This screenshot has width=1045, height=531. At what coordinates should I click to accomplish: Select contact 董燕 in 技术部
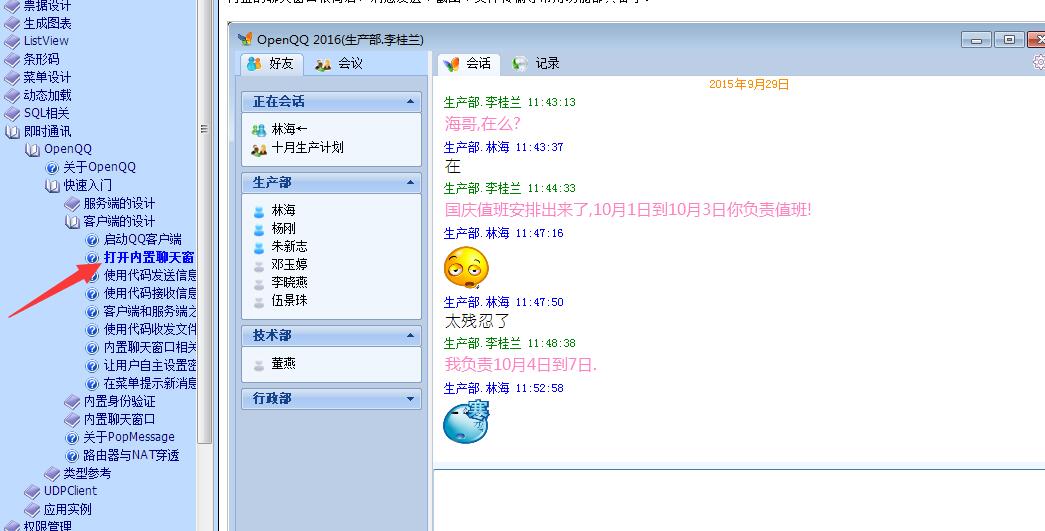coord(283,364)
